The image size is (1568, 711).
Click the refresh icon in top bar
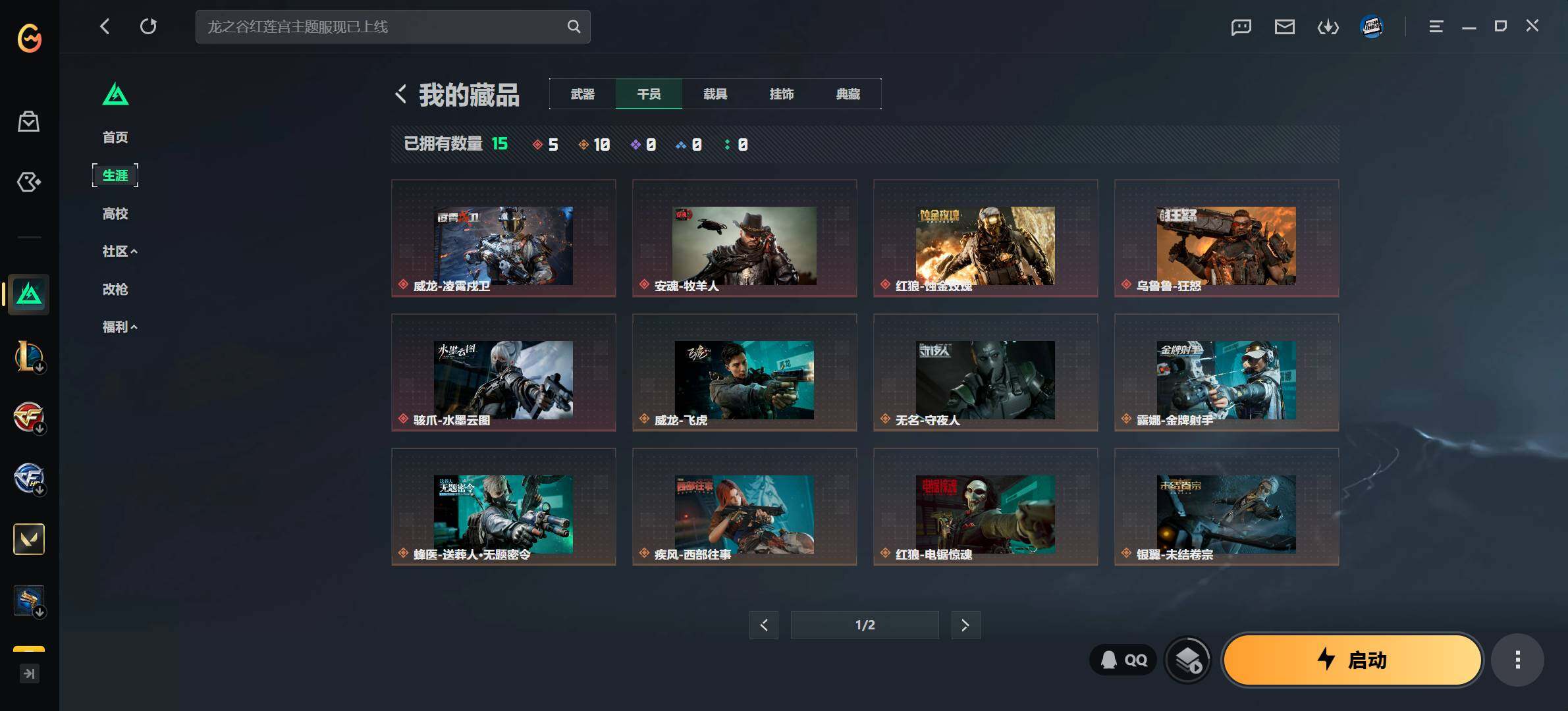pos(148,26)
